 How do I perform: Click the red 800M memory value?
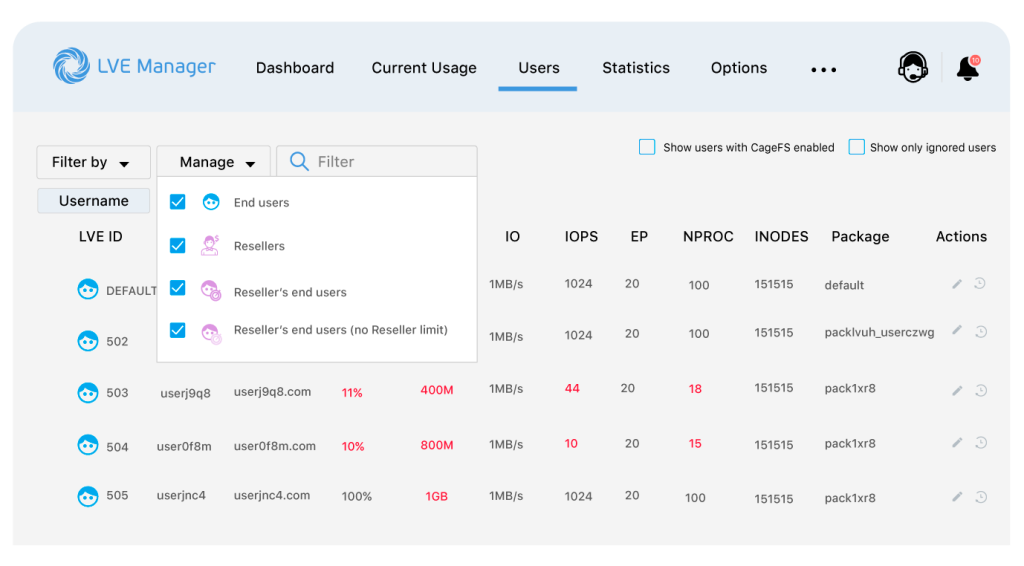coord(437,445)
